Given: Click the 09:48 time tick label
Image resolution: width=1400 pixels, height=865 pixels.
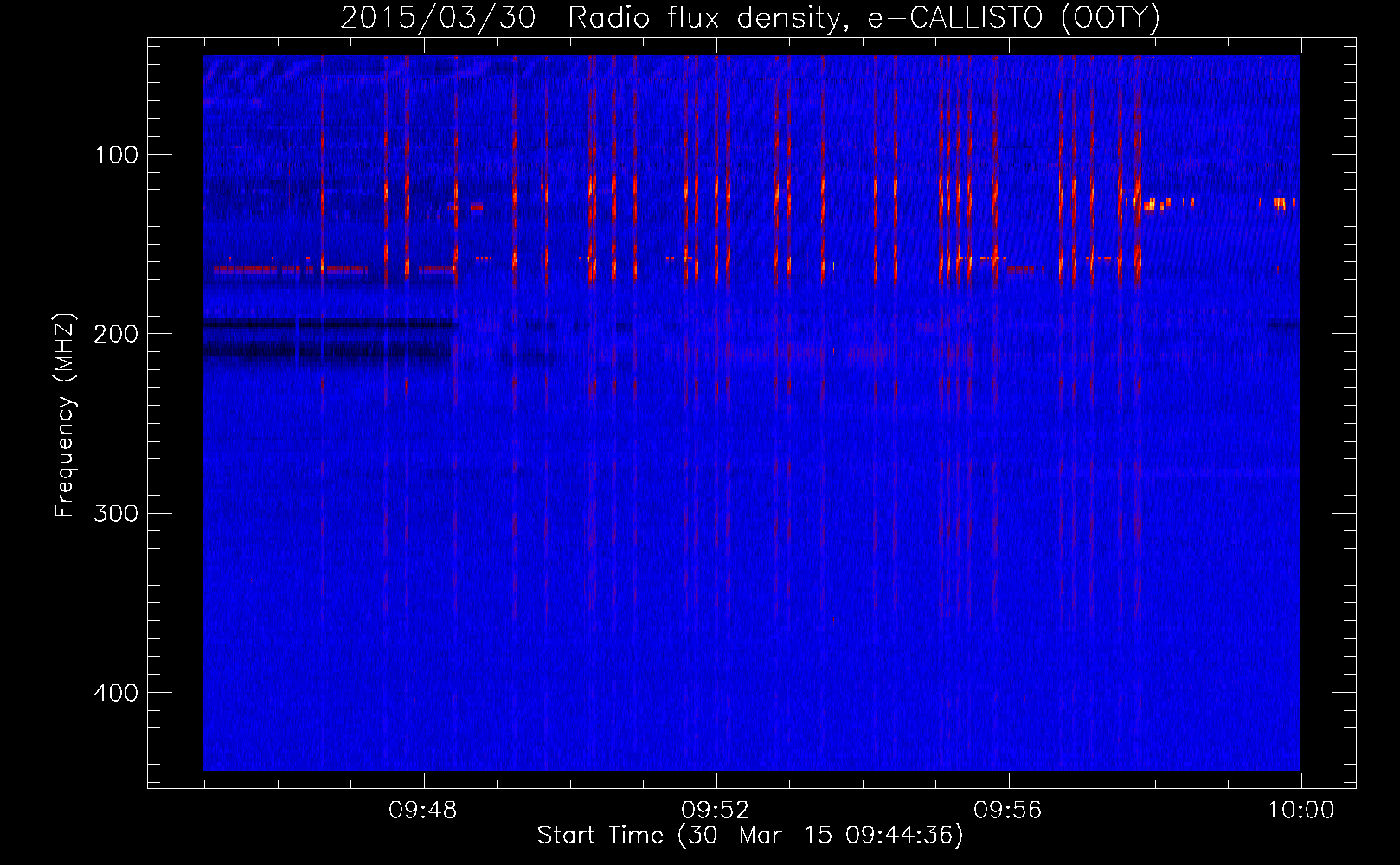Looking at the screenshot, I should (423, 811).
